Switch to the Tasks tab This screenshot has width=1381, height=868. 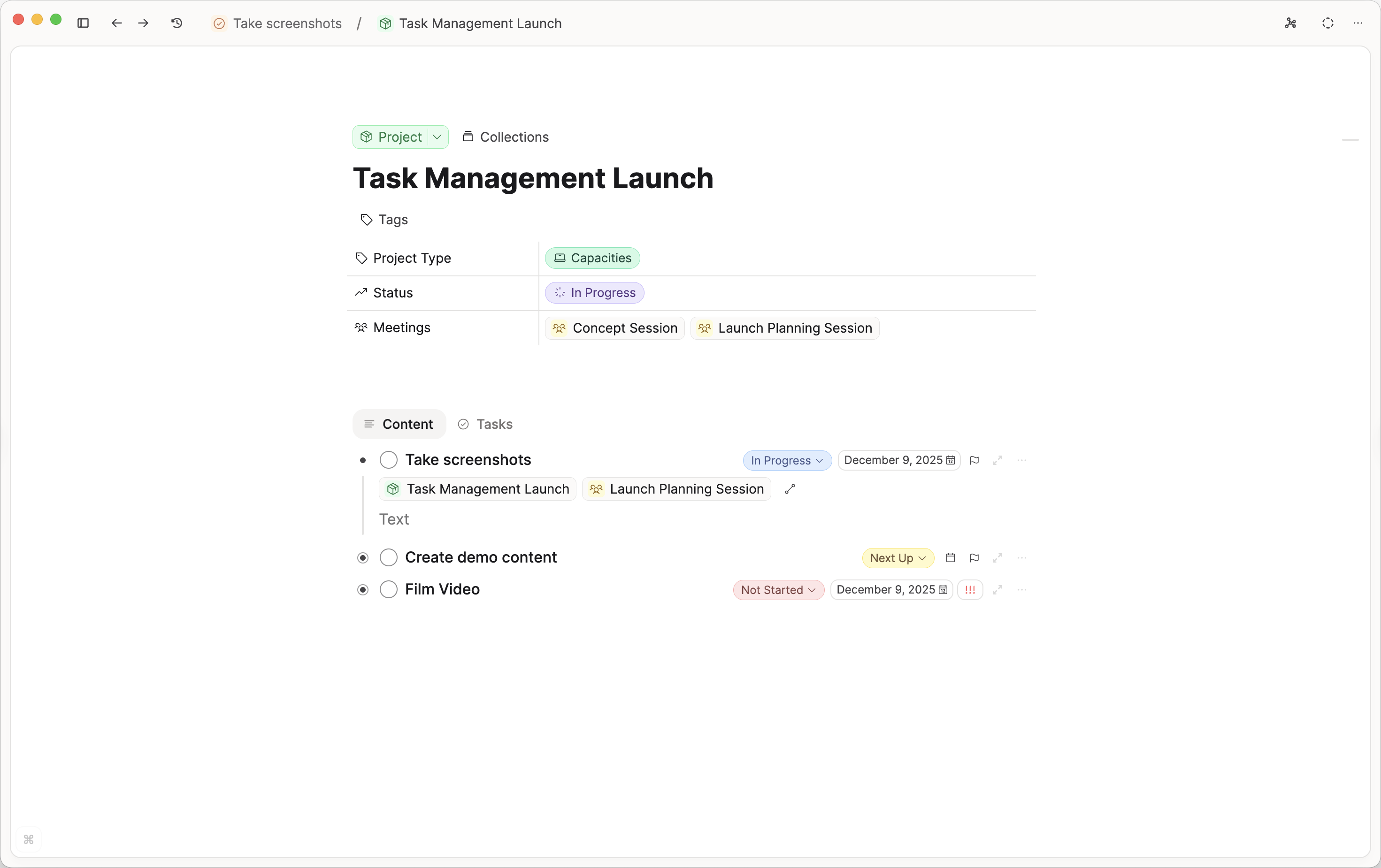coord(485,424)
